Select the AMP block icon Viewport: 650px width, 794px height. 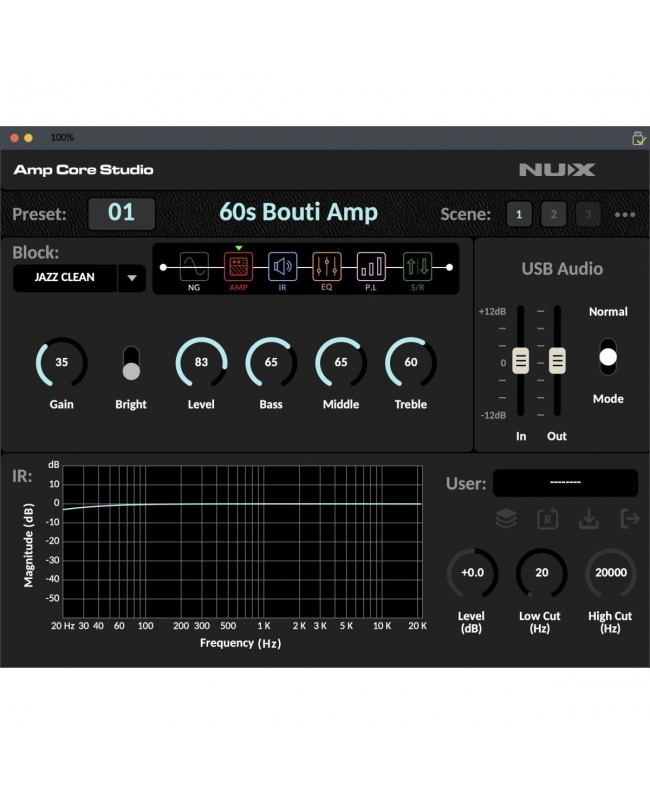coord(238,267)
